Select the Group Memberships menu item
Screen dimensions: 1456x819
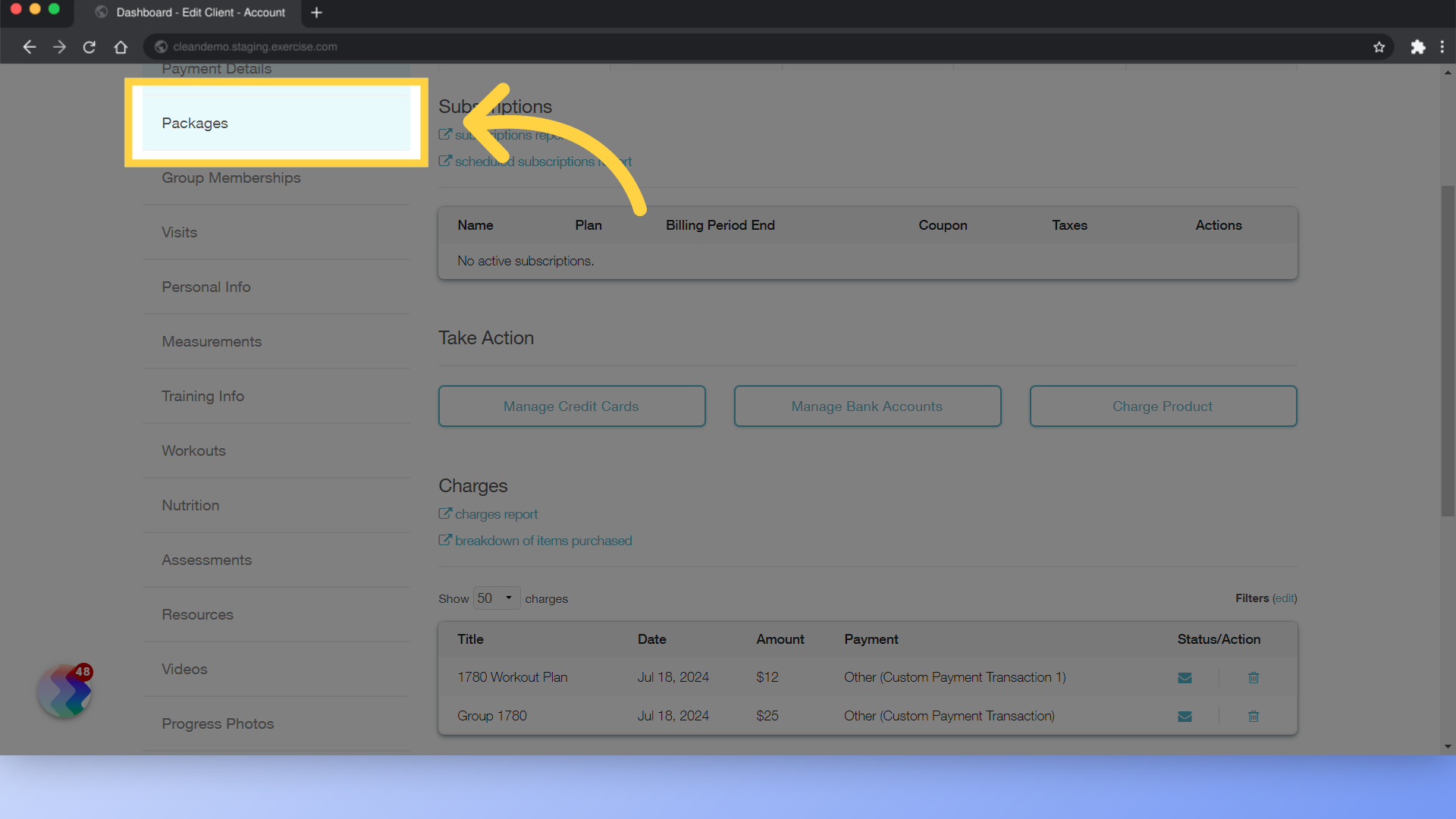tap(232, 177)
